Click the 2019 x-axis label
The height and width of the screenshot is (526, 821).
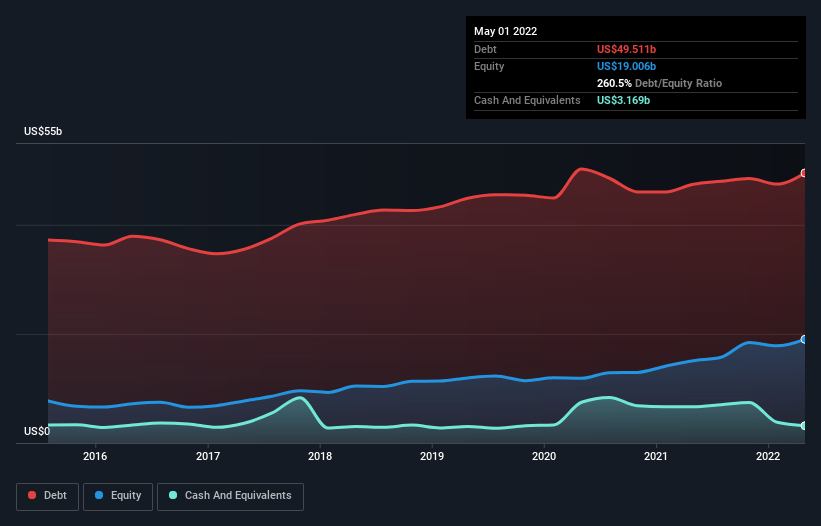click(432, 456)
